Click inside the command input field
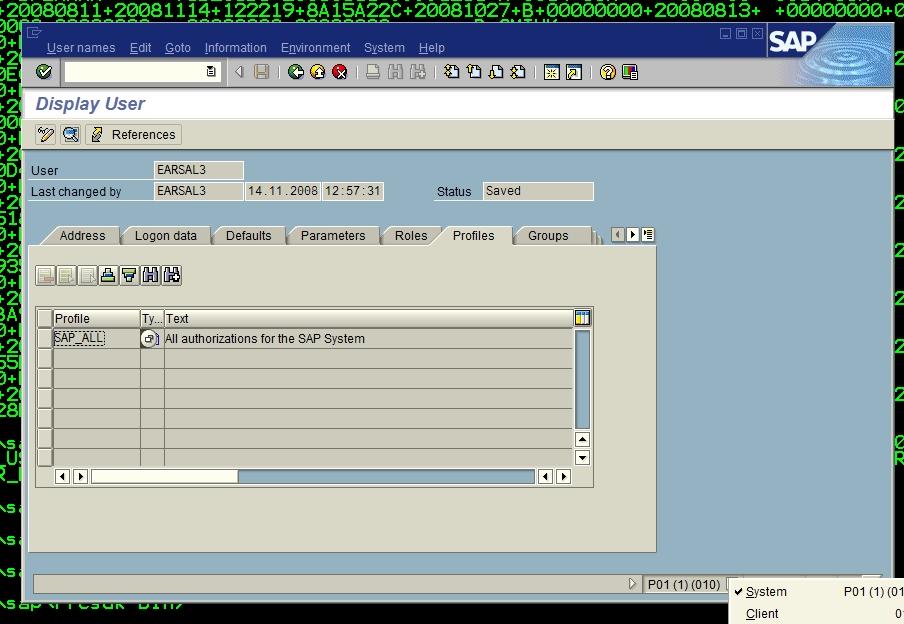 [x=135, y=72]
